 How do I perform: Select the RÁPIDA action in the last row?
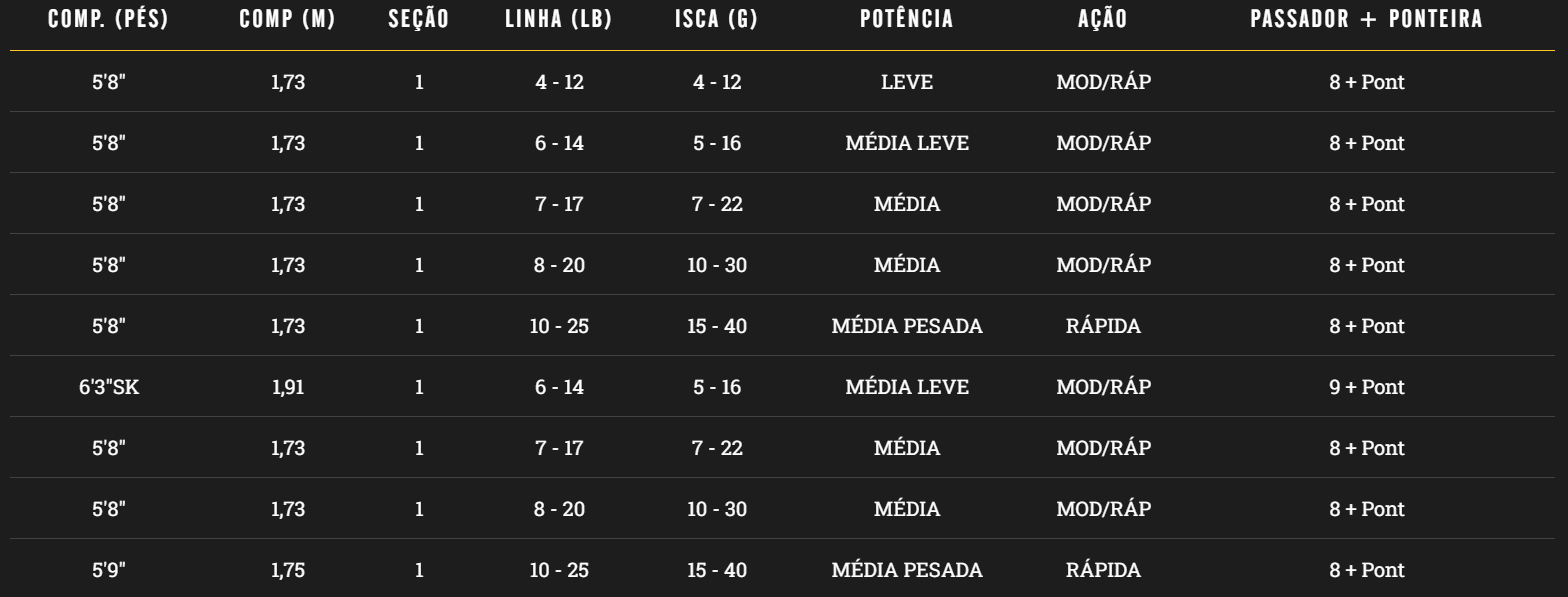pos(1103,570)
